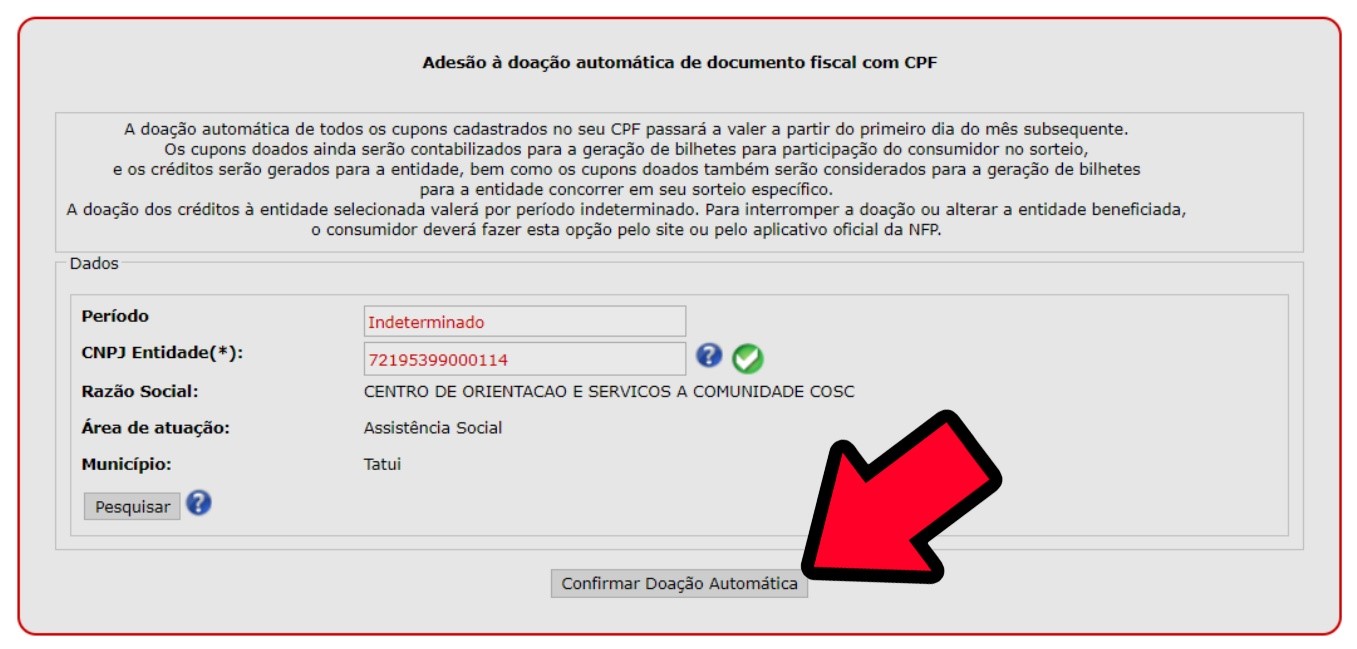Click the blue help icon beside CNPJ field
Viewport: 1357px width, 649px height.
(709, 355)
